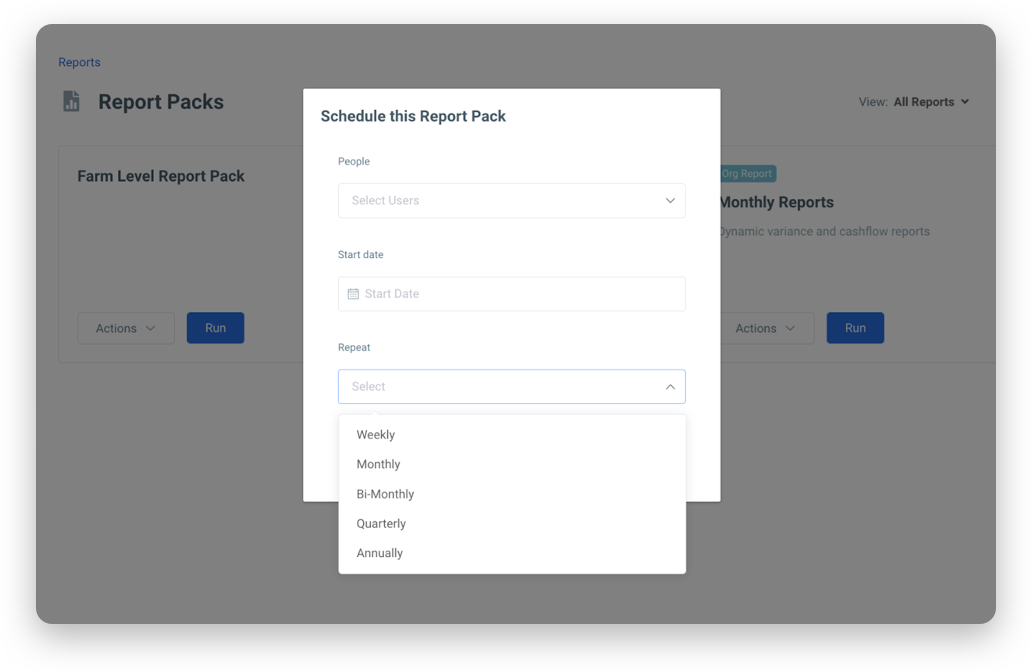1032x672 pixels.
Task: Click the up chevron in Repeat field
Action: [670, 386]
